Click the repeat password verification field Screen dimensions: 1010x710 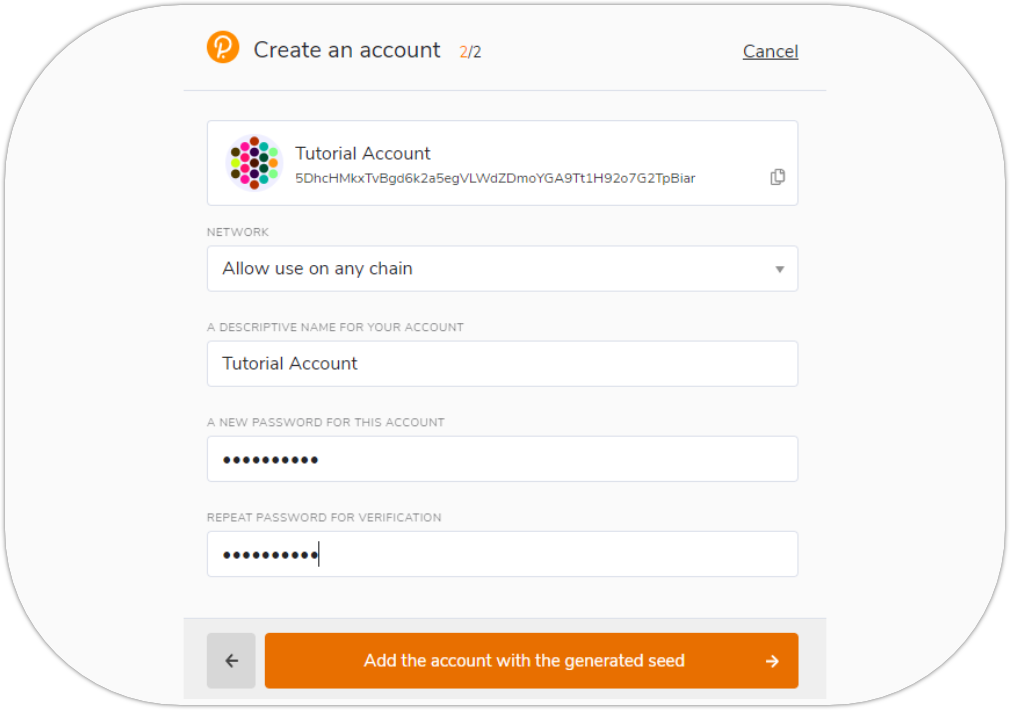[x=502, y=554]
